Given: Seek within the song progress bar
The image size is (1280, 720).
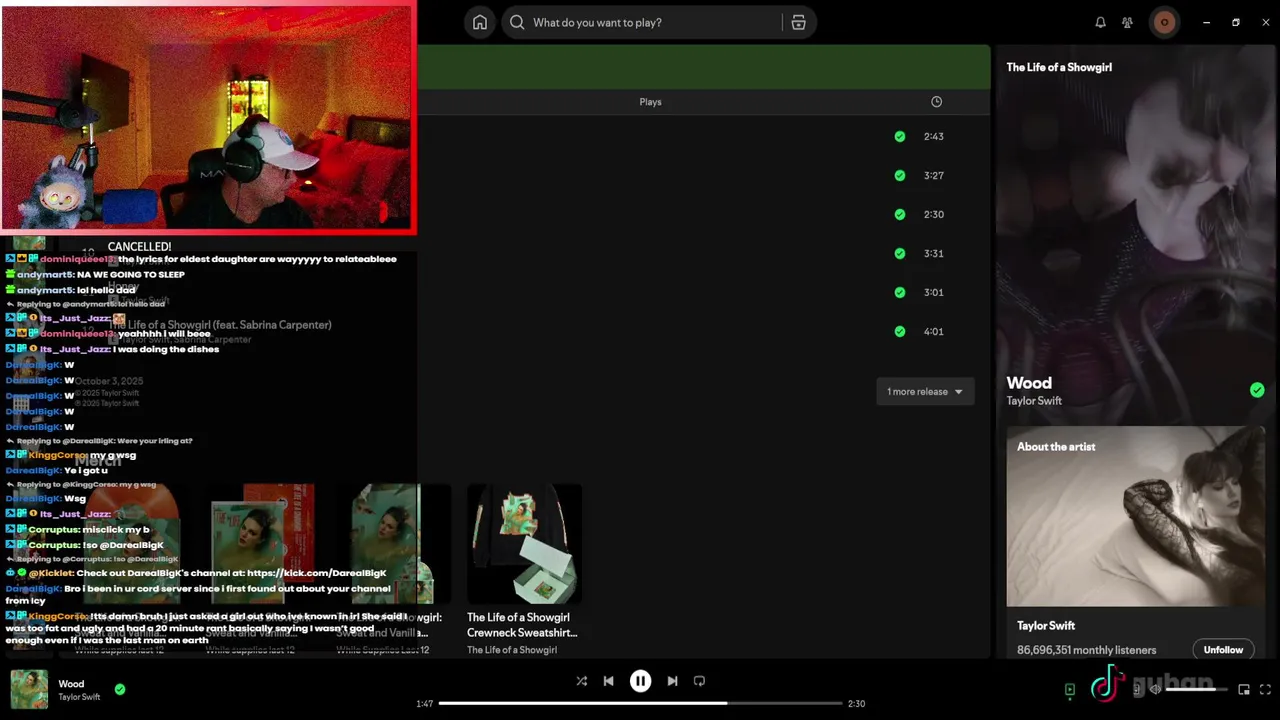Looking at the screenshot, I should tap(640, 703).
